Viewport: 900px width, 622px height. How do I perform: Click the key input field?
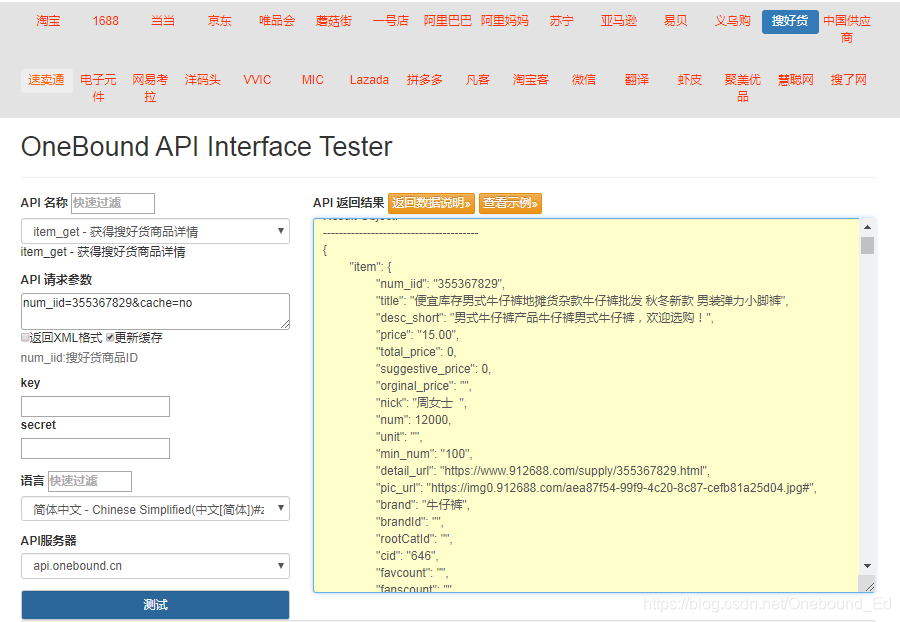point(95,406)
